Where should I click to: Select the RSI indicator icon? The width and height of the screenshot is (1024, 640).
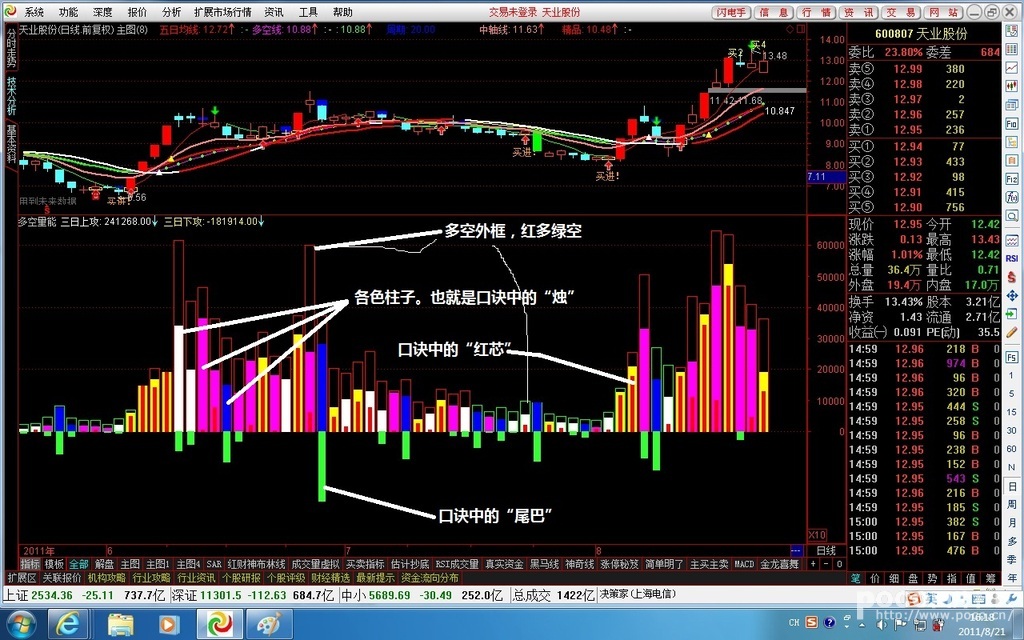(1012, 257)
